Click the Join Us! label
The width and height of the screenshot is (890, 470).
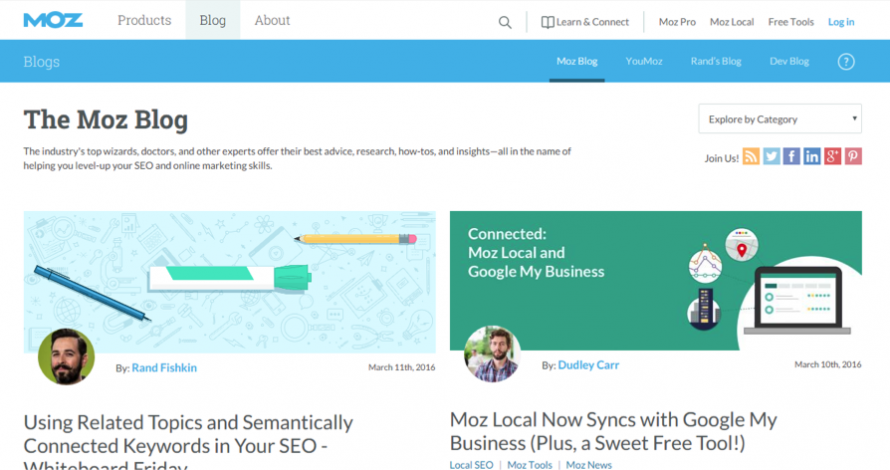click(x=721, y=158)
